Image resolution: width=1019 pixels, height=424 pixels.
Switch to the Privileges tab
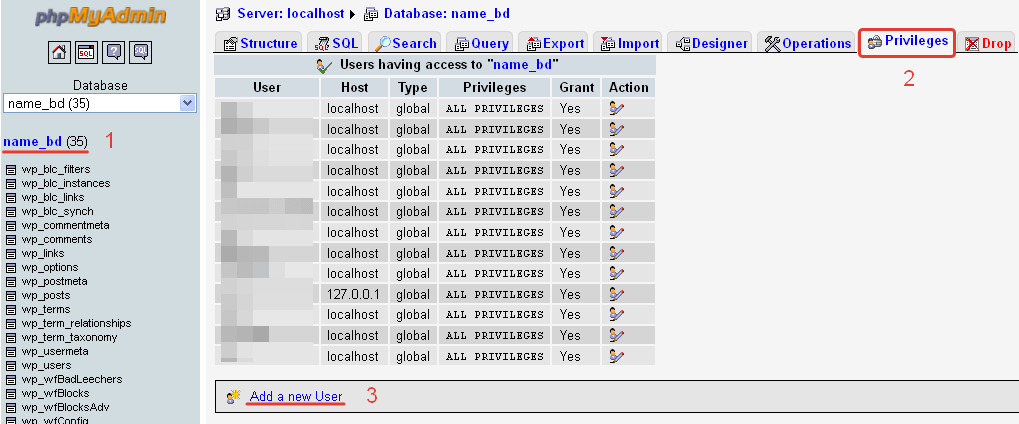coord(907,42)
